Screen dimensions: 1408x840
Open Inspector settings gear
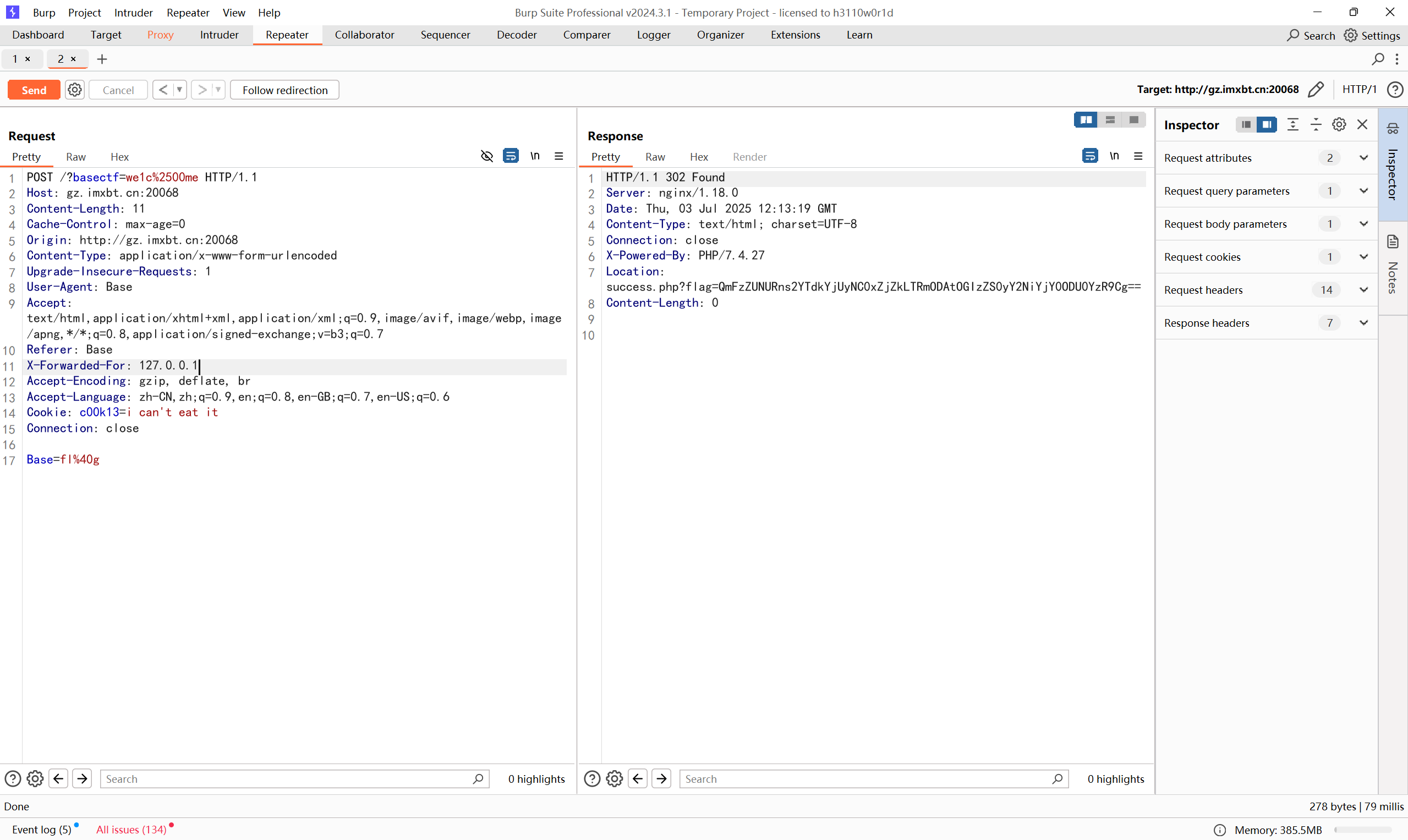[1339, 124]
